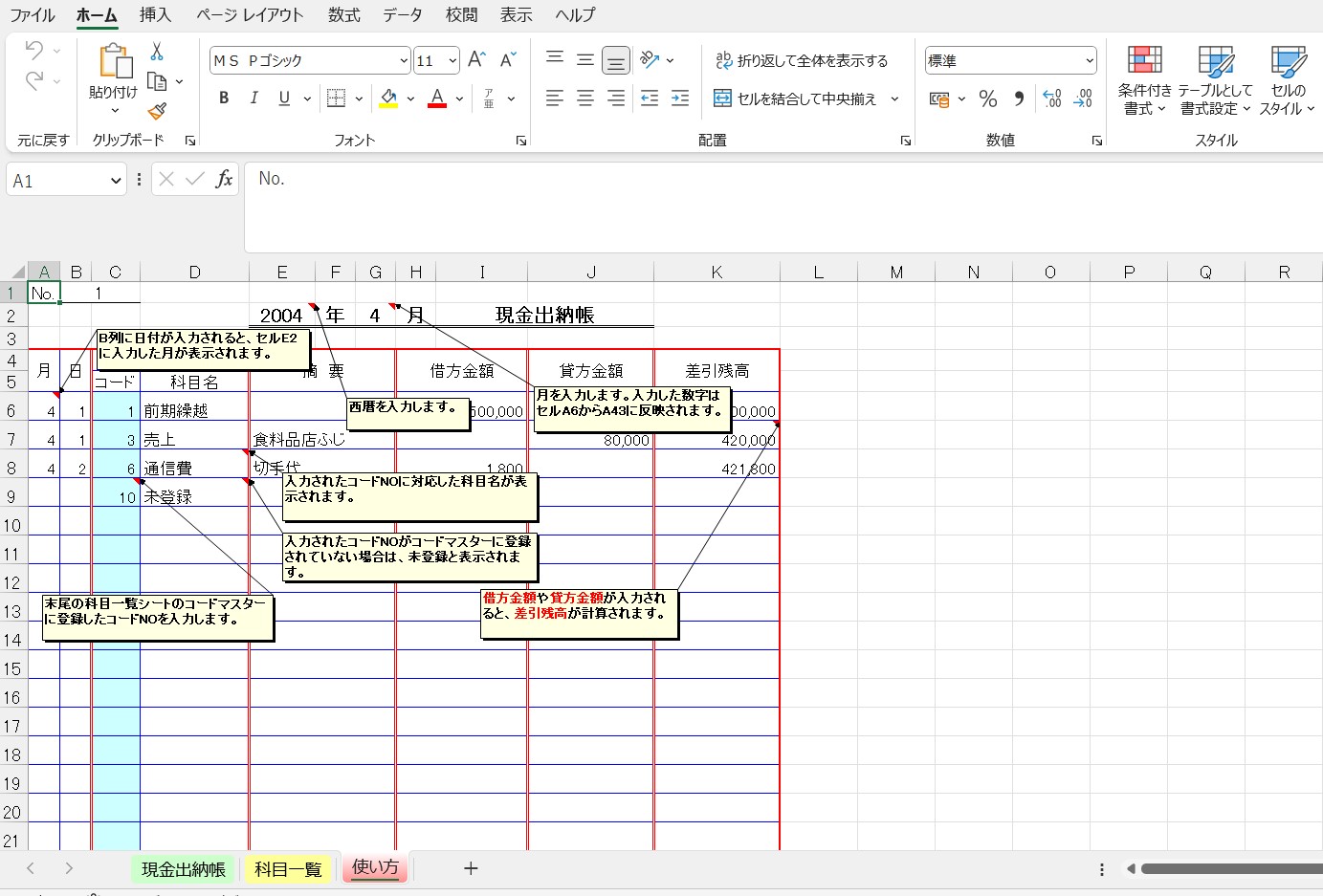
Task: Click the insert function fx icon
Action: pos(224,180)
